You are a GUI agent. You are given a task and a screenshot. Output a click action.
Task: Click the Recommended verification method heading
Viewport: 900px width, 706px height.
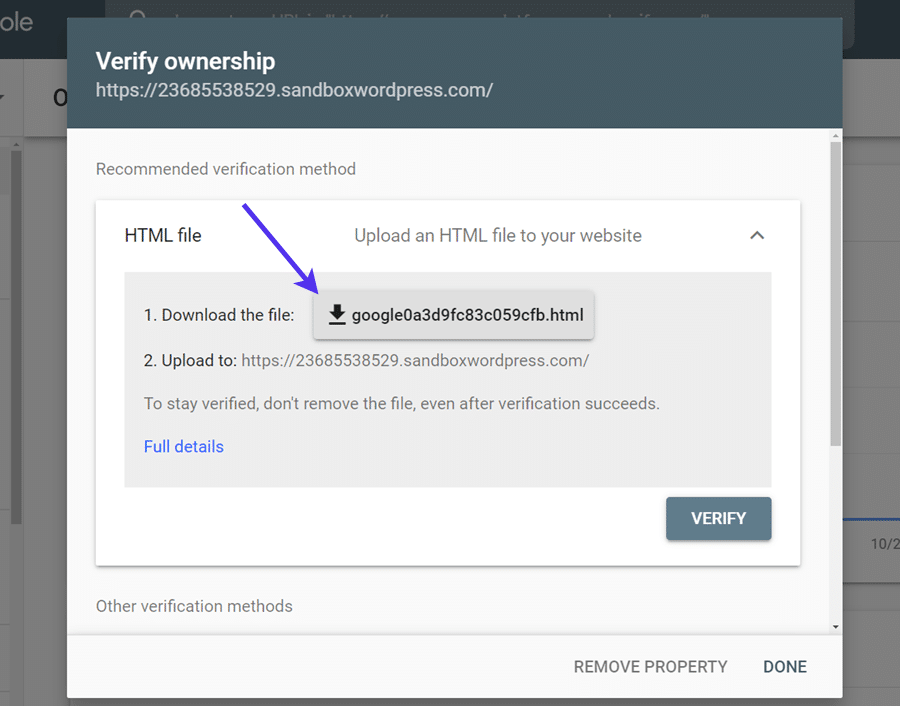tap(225, 168)
